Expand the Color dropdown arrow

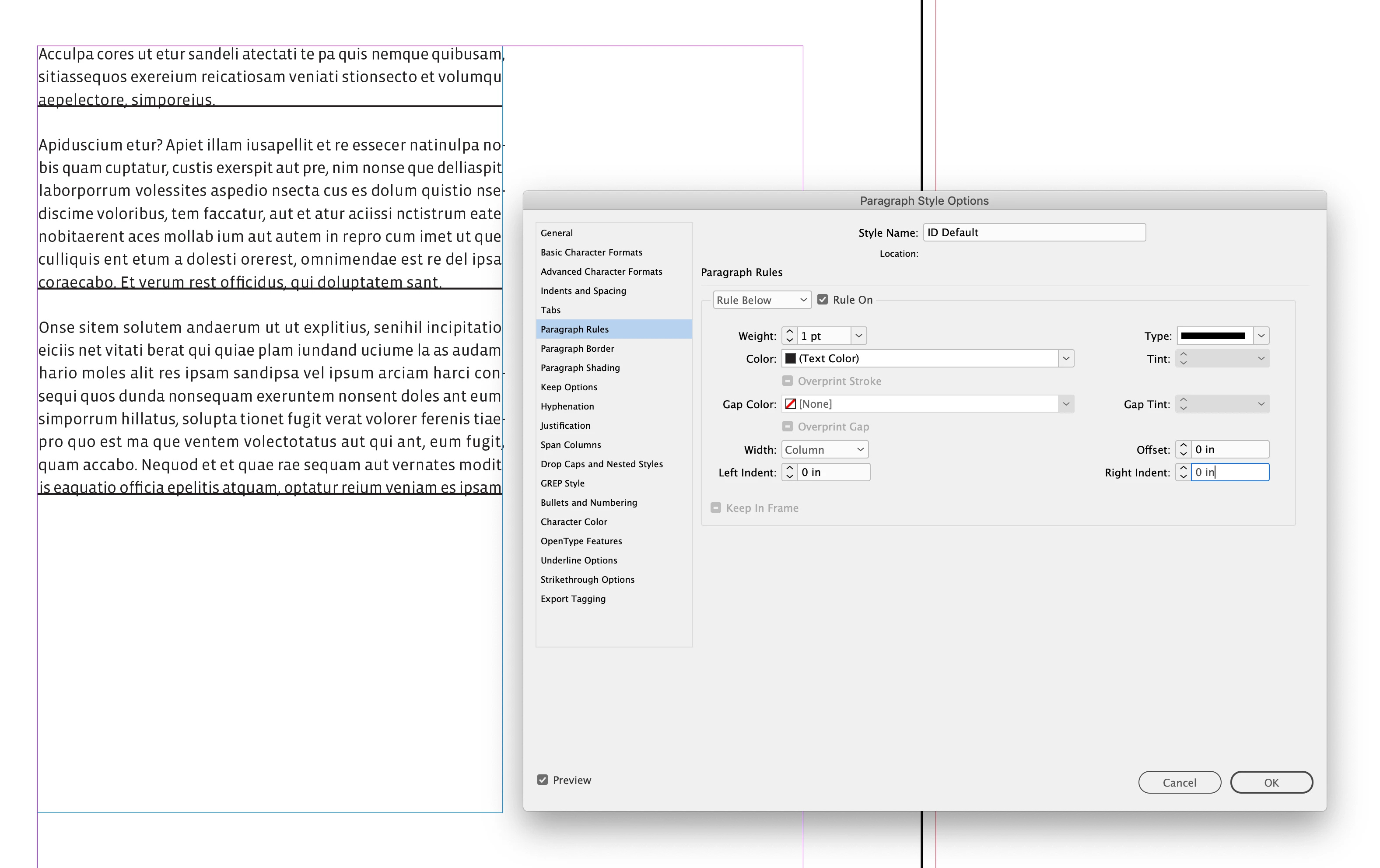[x=1065, y=359]
